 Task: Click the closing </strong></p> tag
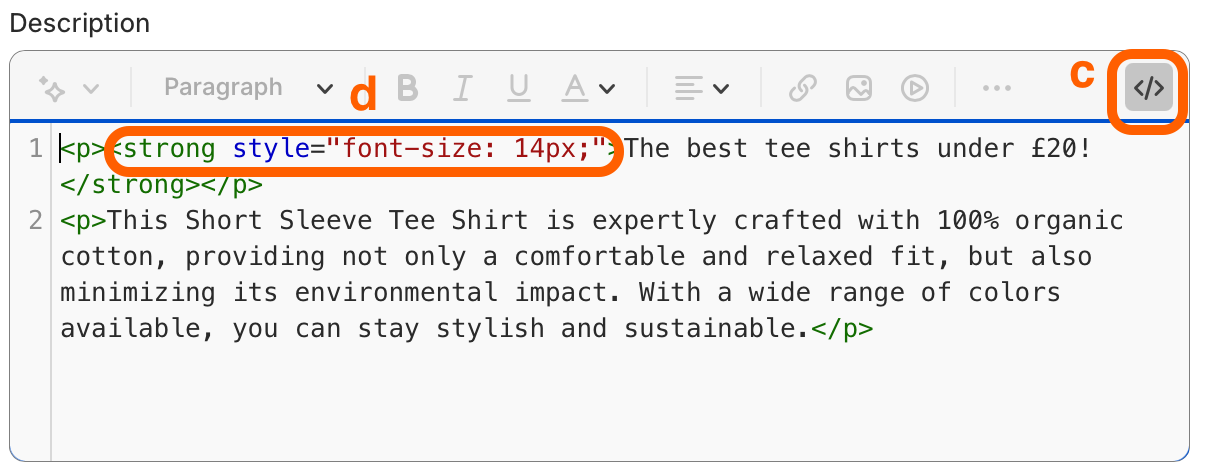click(x=162, y=185)
